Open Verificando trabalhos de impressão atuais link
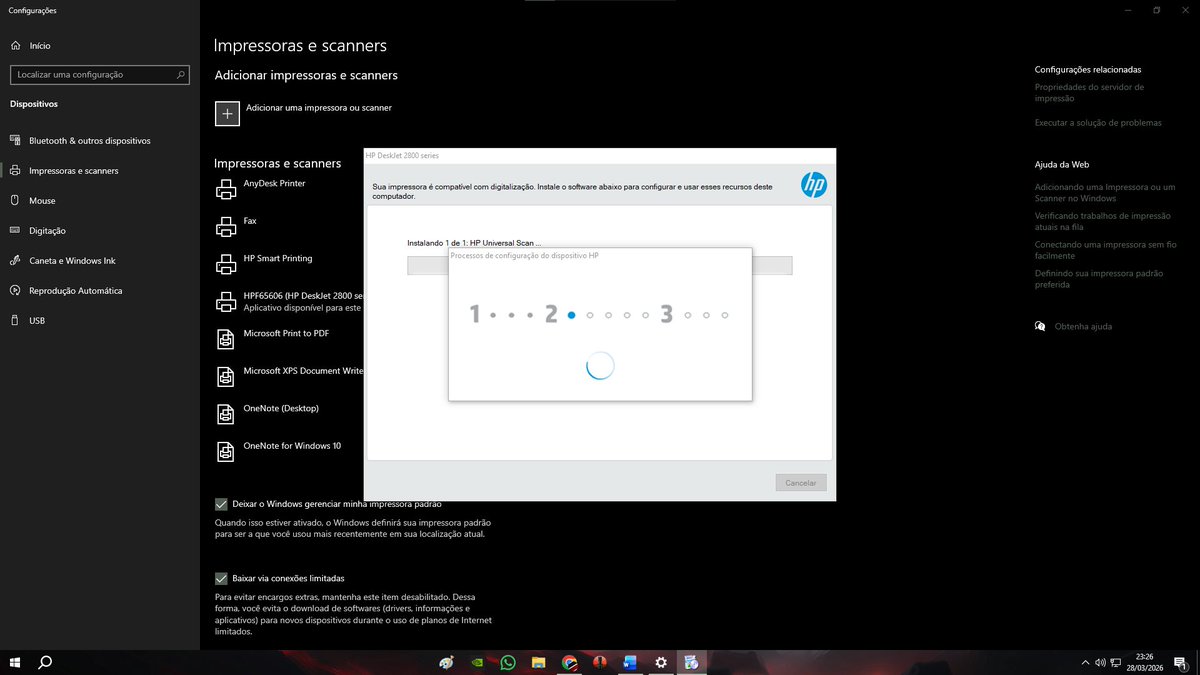Image resolution: width=1200 pixels, height=675 pixels. (x=1102, y=221)
